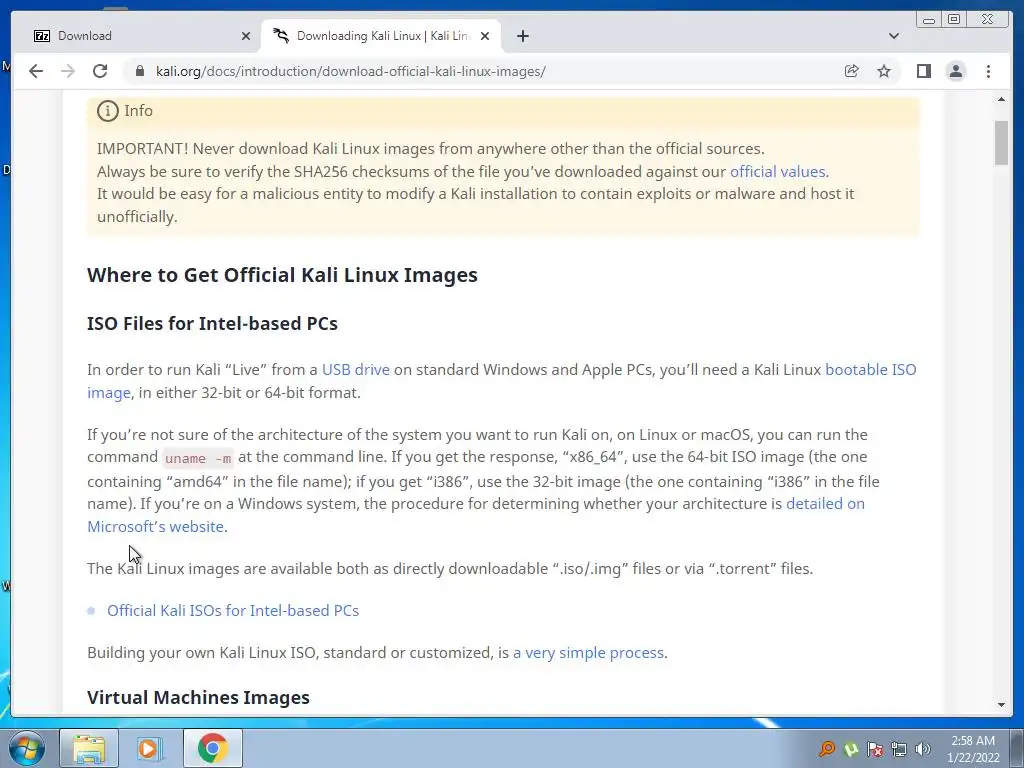This screenshot has height=768, width=1024.
Task: Open Official Kali ISOs for Intel-based PCs
Action: pos(233,611)
